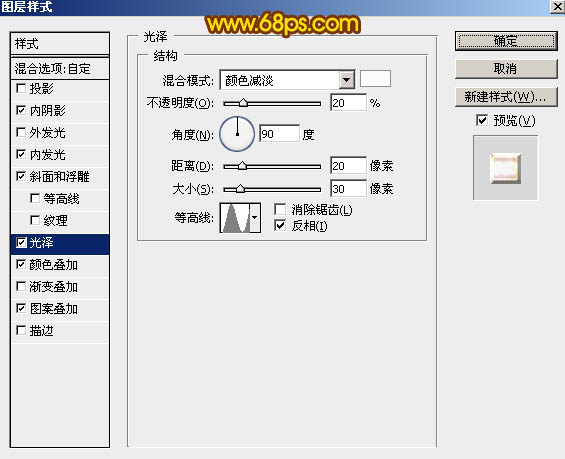
Task: Enable the 投影 drop shadow checkbox
Action: 21,88
